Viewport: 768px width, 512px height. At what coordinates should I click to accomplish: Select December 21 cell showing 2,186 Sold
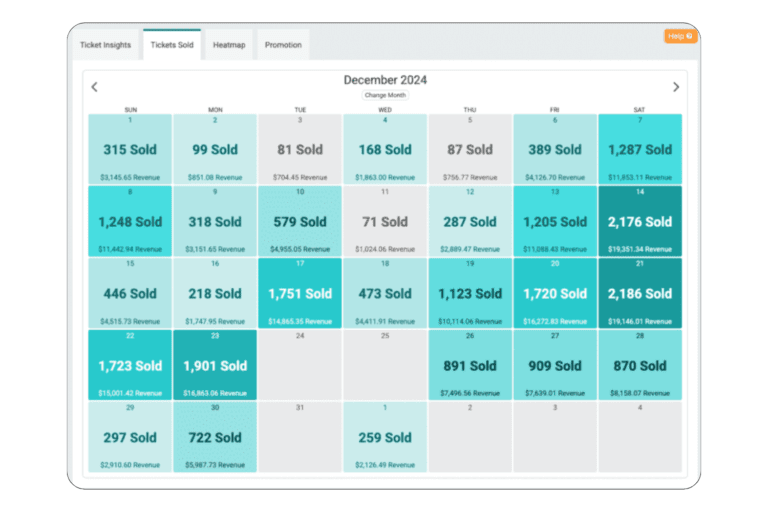(x=640, y=294)
